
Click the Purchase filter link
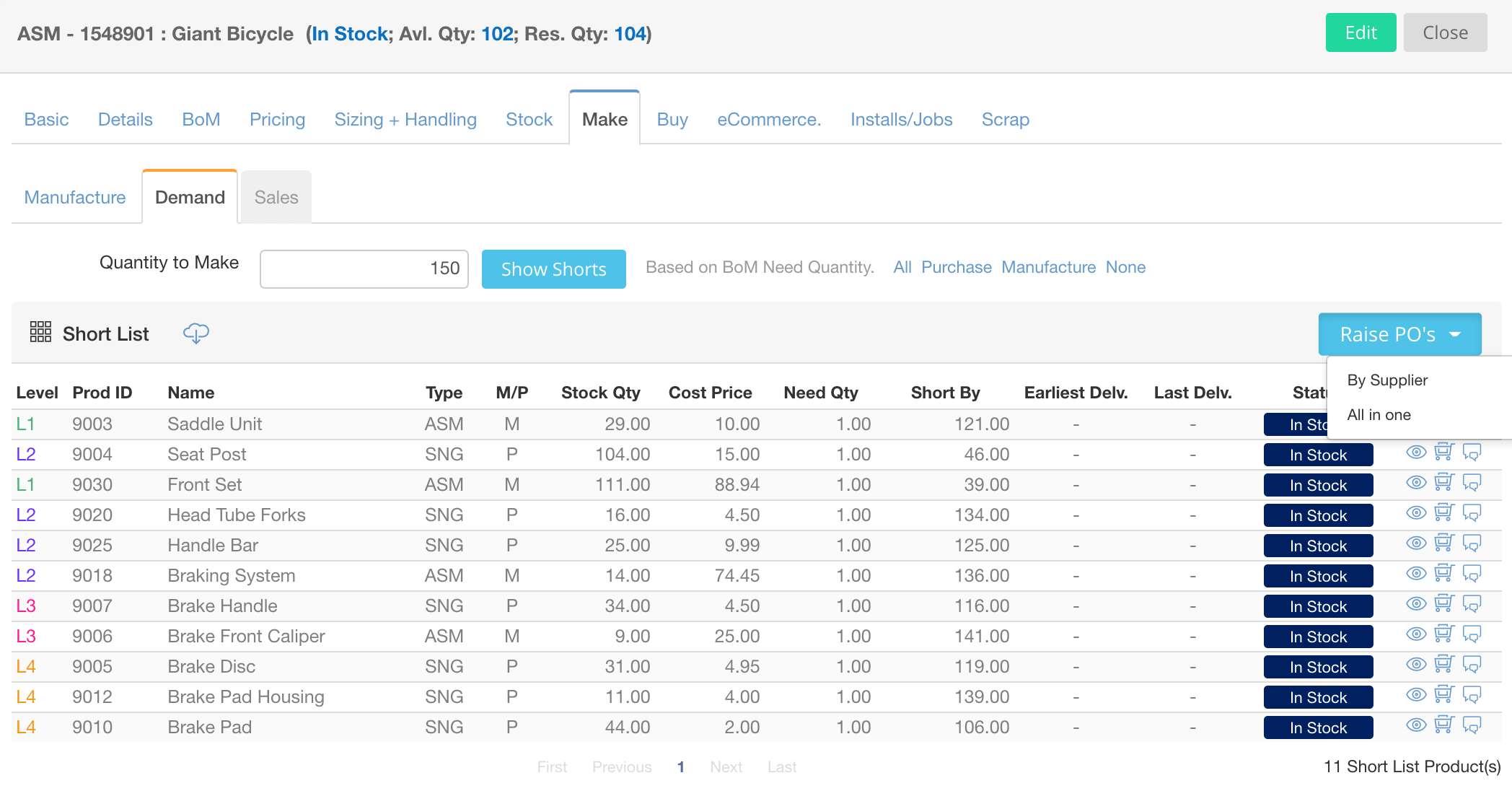956,267
